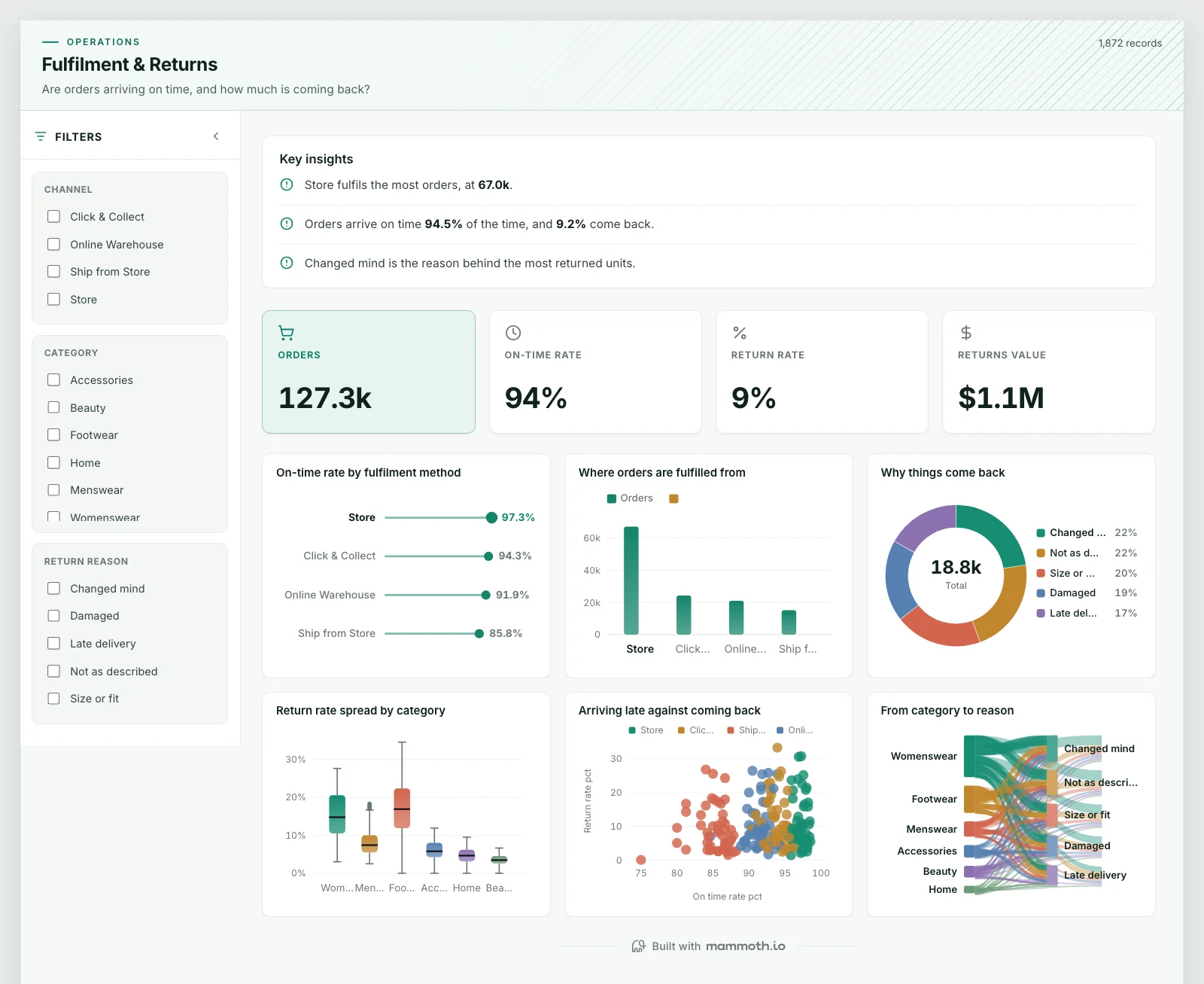Click the Womenswear node in Sankey chart

point(969,757)
